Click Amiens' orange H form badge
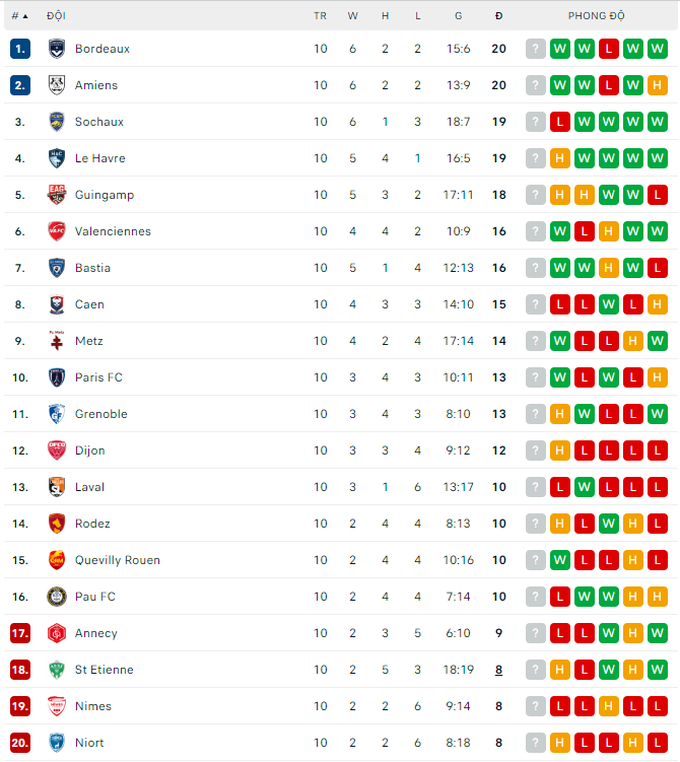This screenshot has width=680, height=762. coord(657,85)
